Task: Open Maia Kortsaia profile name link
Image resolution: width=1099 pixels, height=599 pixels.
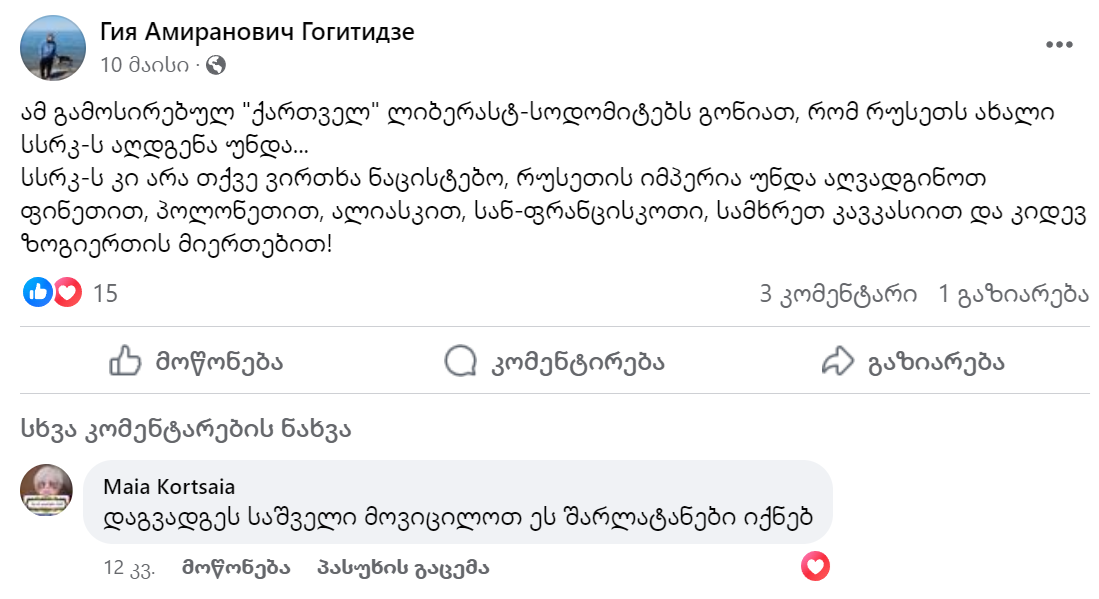Action: click(x=169, y=487)
